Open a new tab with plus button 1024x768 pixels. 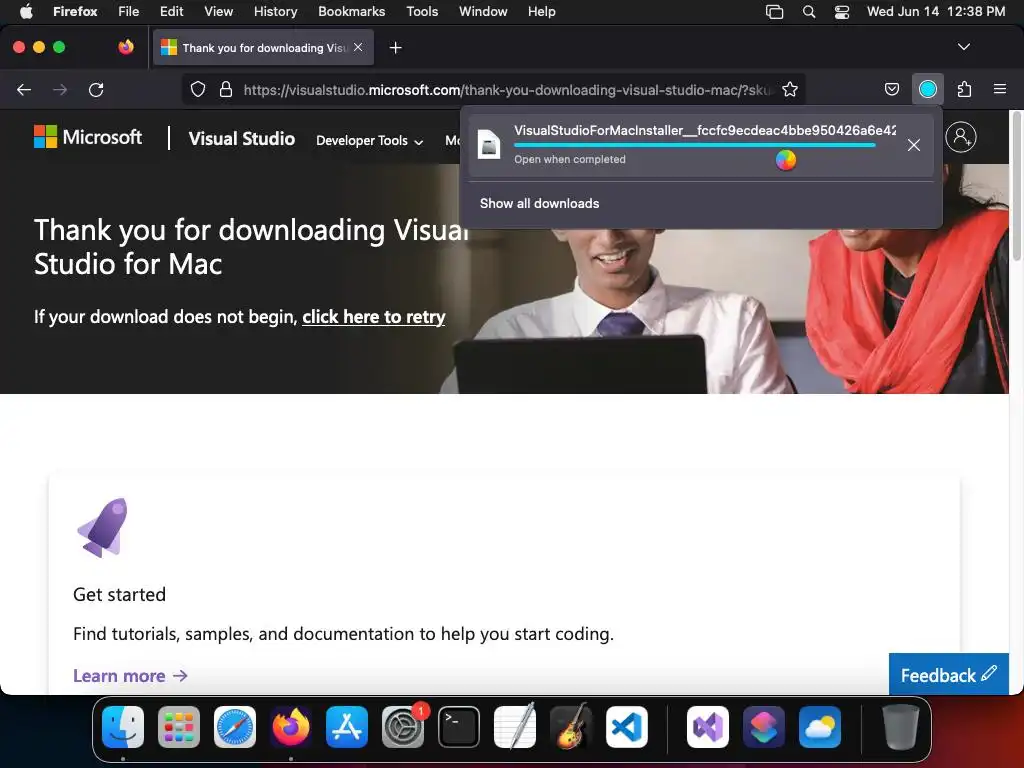tap(395, 48)
